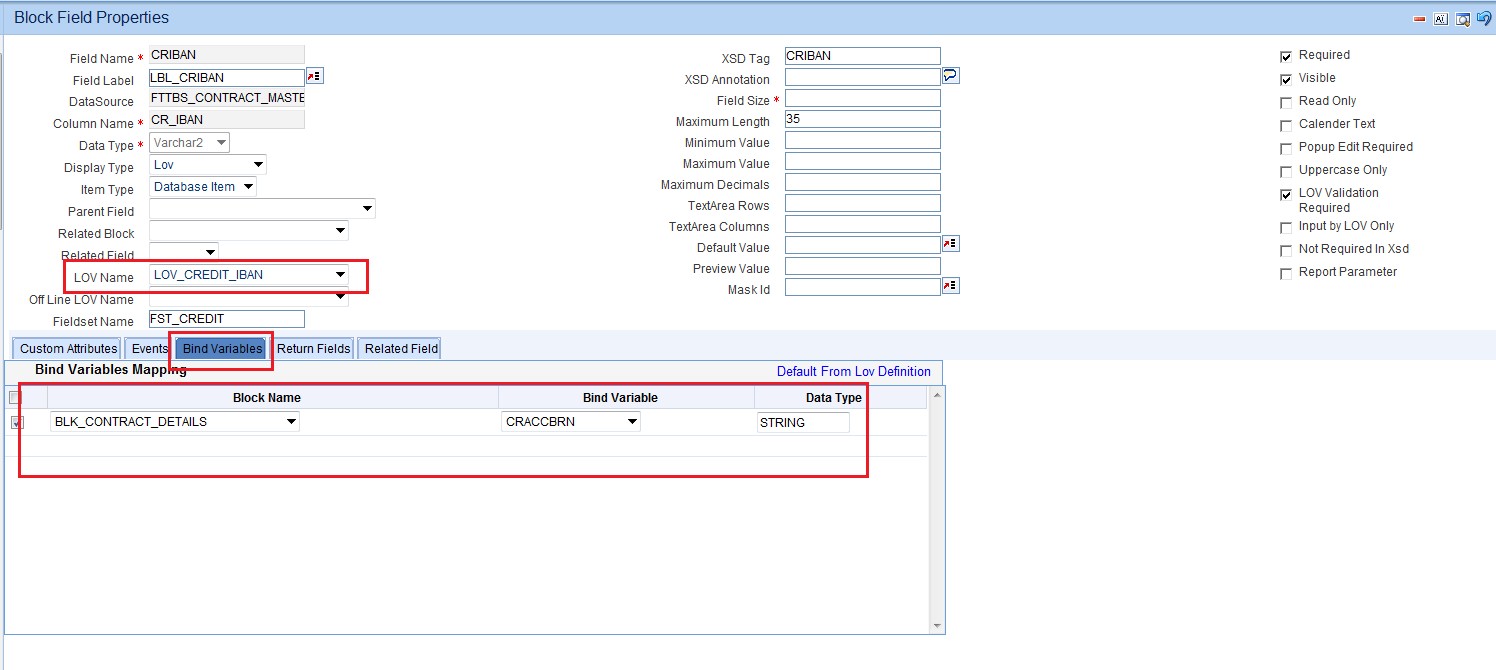The image size is (1496, 670).
Task: Open the preview magnifier window icon
Action: tap(1463, 18)
